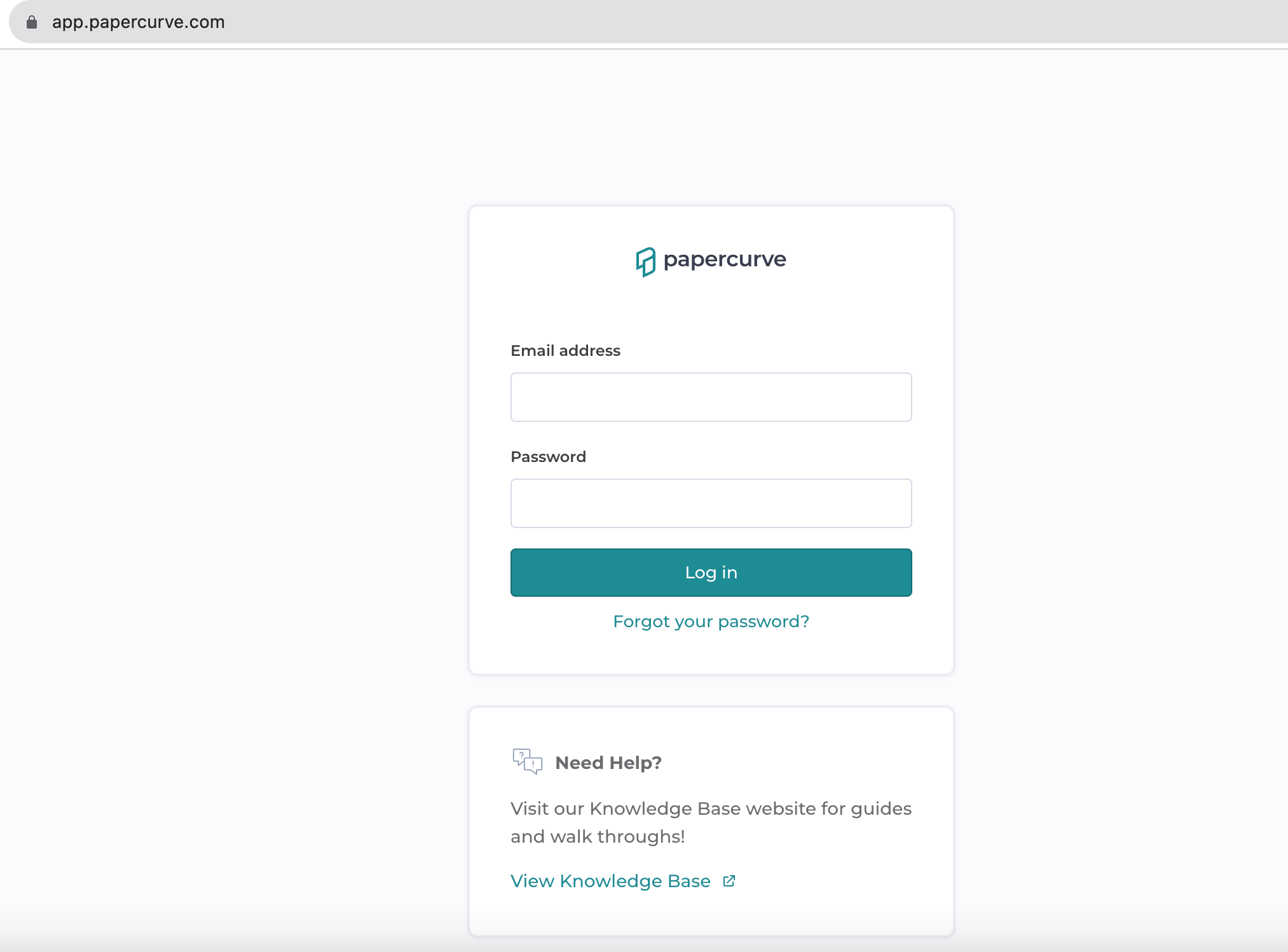
Task: Open the View Knowledge Base link
Action: (610, 881)
